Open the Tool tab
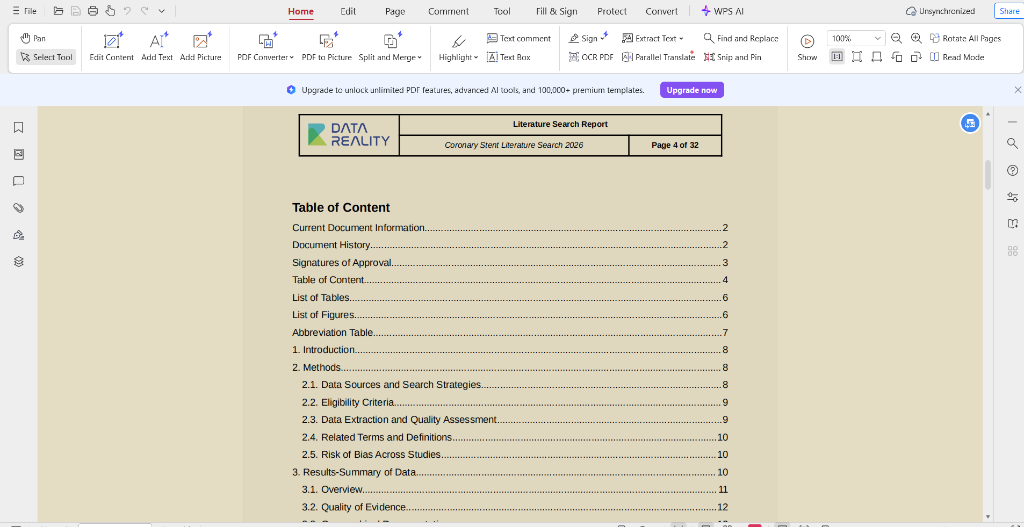 (x=502, y=11)
